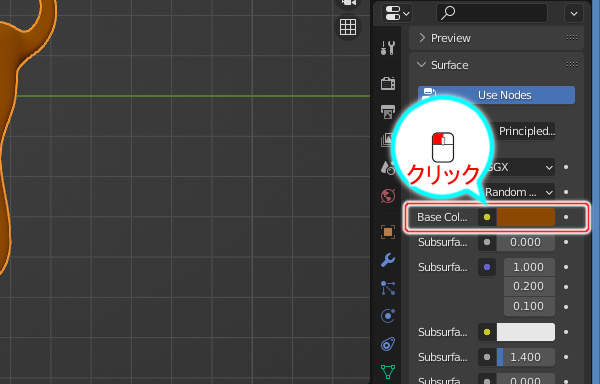Click the Surface panel drag grip
Image resolution: width=600 pixels, height=384 pixels.
pyautogui.click(x=572, y=65)
